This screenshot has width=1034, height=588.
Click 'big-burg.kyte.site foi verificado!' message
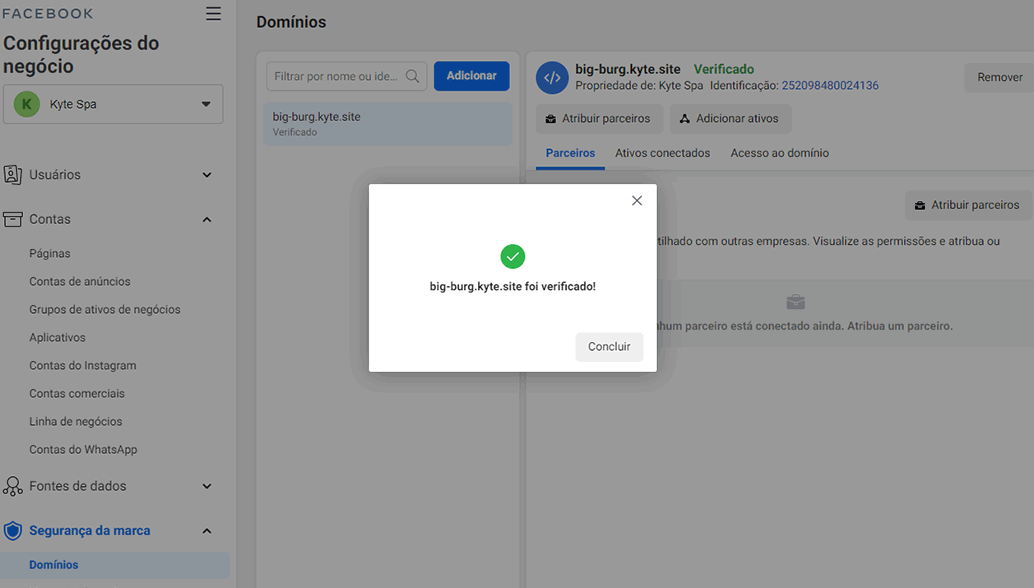point(512,287)
